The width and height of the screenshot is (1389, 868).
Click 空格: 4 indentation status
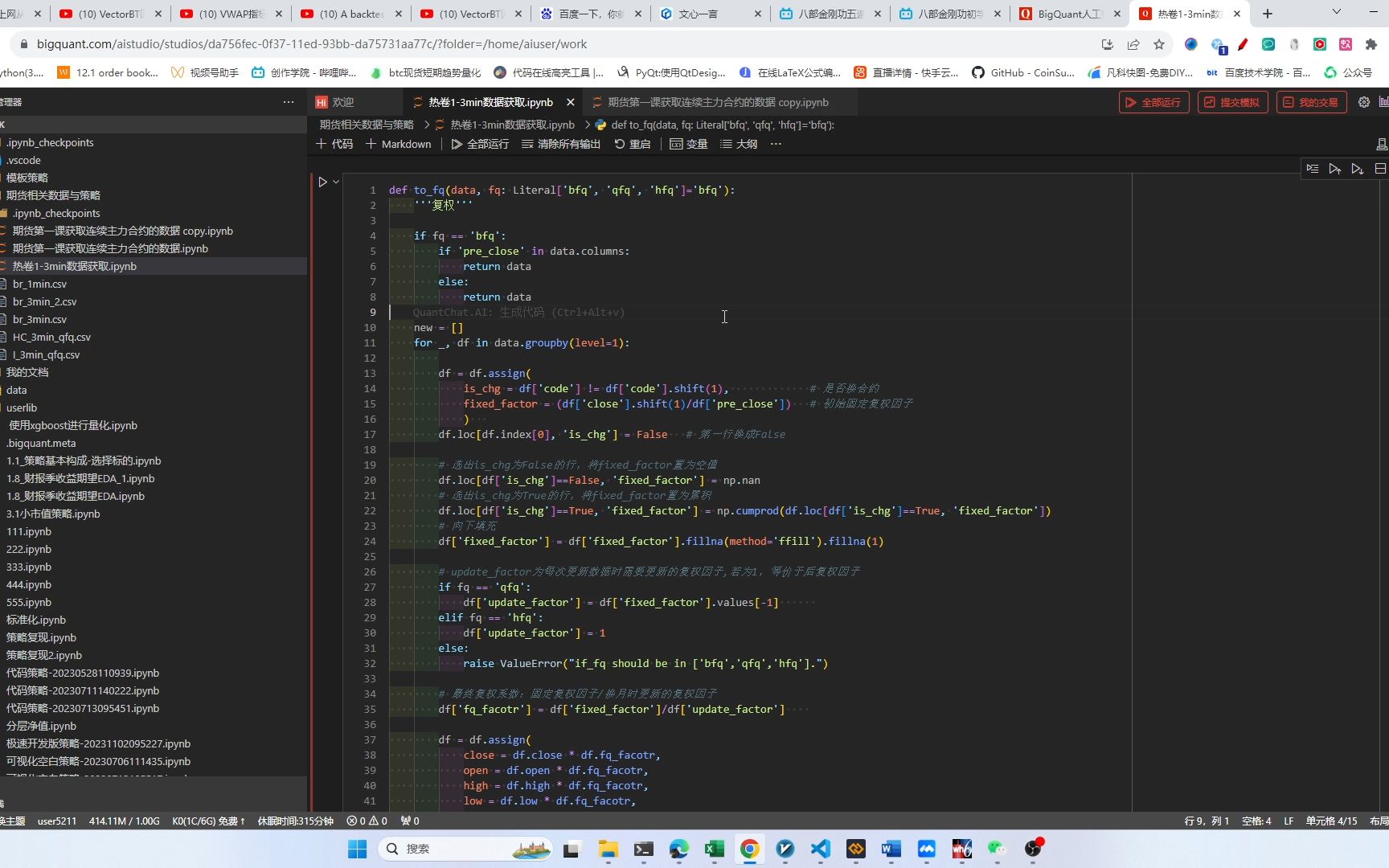click(1256, 821)
